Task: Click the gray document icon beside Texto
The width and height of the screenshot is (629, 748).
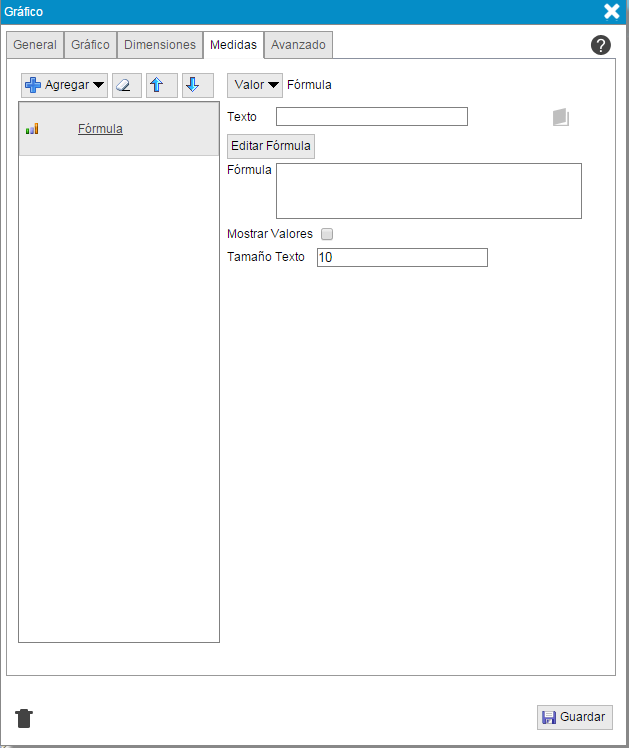Action: tap(561, 118)
